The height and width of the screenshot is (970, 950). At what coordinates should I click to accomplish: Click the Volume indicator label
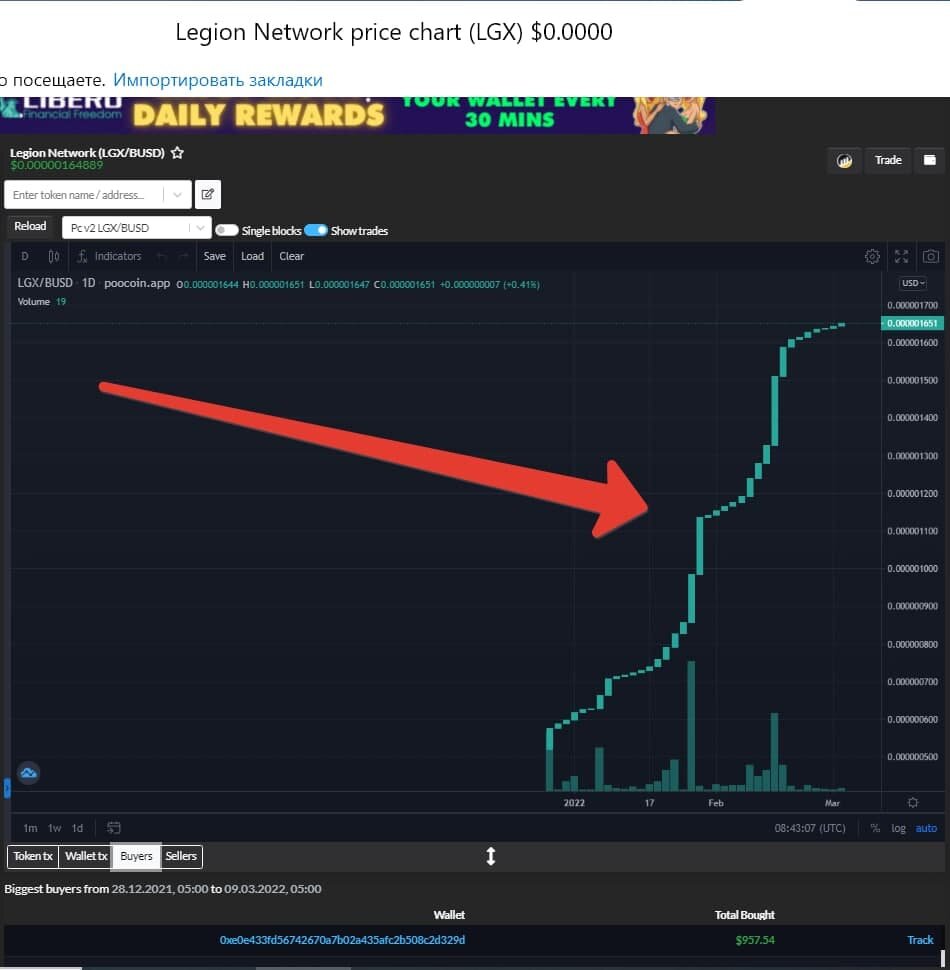click(33, 301)
